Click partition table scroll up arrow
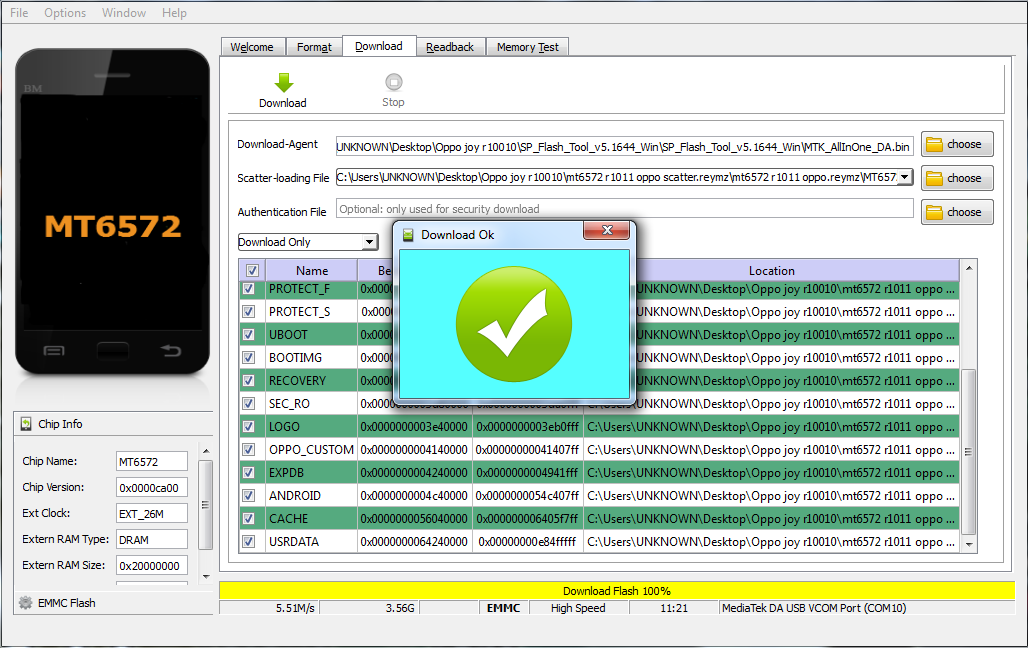1028x648 pixels. pyautogui.click(x=969, y=268)
